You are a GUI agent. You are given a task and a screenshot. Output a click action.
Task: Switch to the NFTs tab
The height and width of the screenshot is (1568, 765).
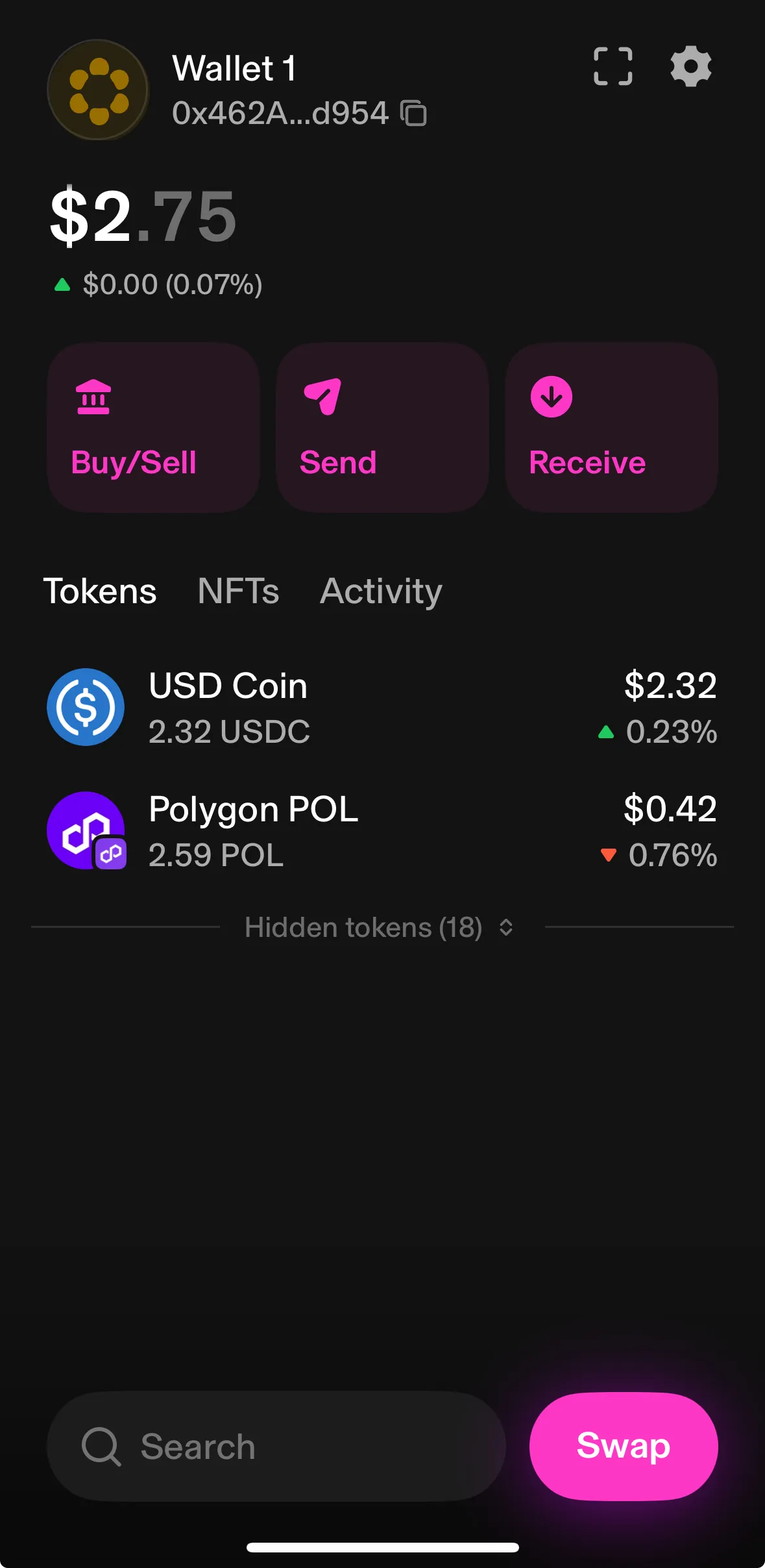pos(238,591)
